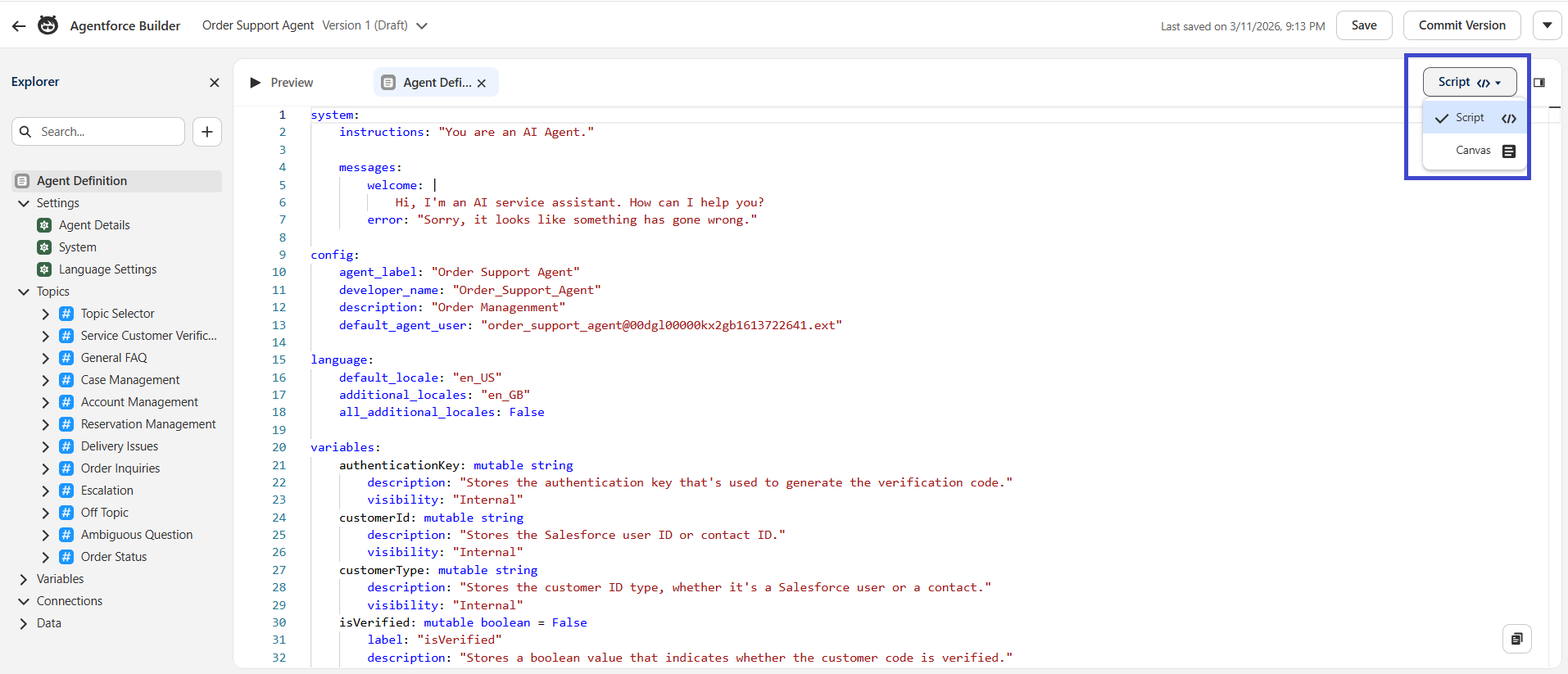Expand the Reservation Management topic
This screenshot has width=1568, height=674.
[x=46, y=424]
